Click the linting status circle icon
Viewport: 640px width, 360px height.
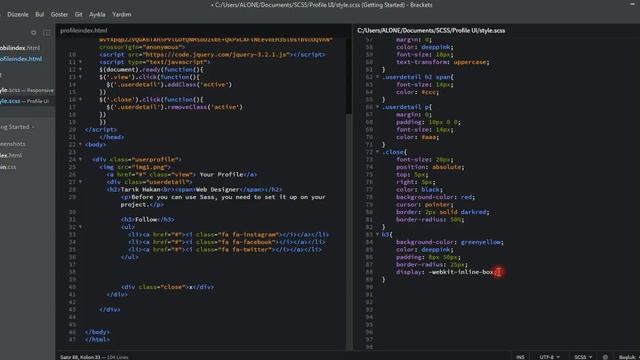point(605,357)
